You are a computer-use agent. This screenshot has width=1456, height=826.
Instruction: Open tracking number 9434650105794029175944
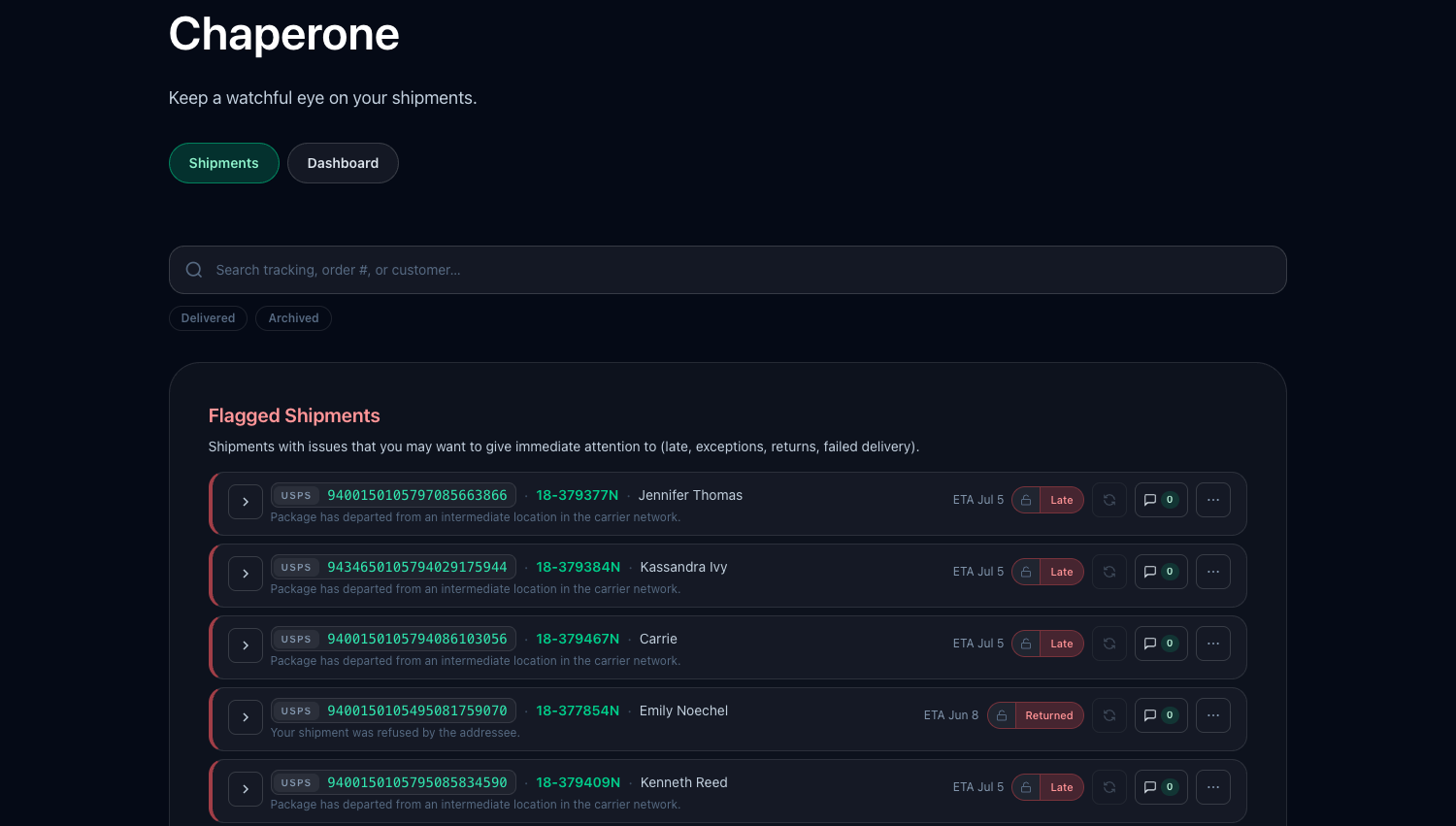point(416,567)
